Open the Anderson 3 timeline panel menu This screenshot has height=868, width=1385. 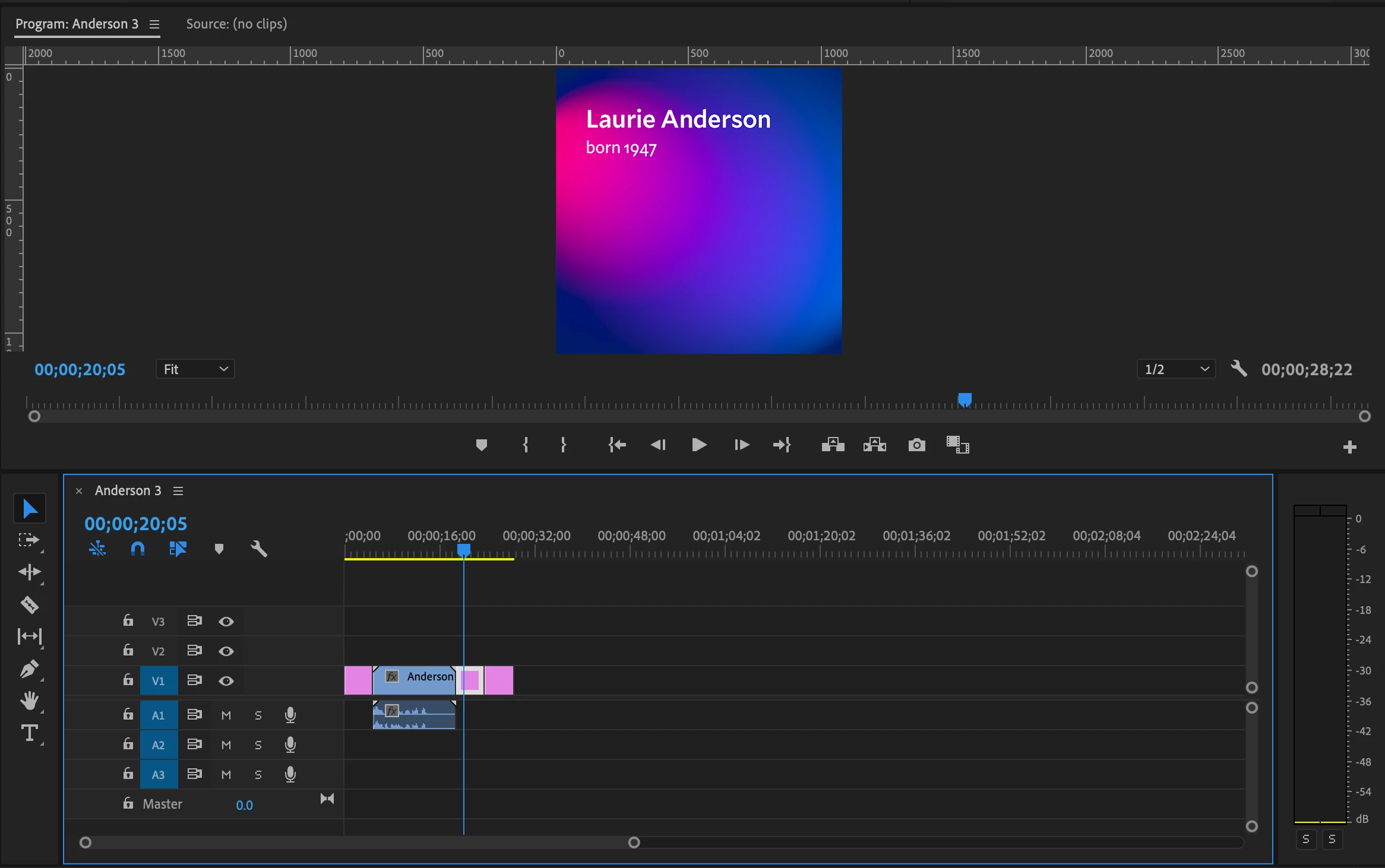(x=178, y=491)
